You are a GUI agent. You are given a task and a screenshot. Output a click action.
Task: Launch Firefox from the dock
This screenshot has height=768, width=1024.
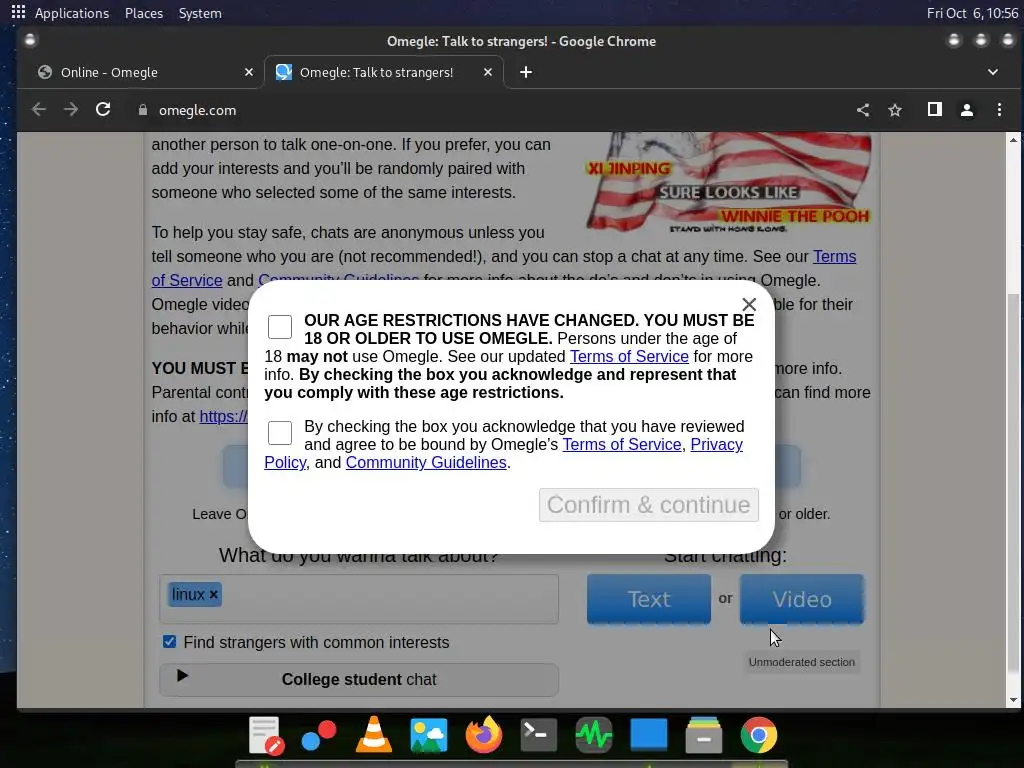tap(483, 735)
